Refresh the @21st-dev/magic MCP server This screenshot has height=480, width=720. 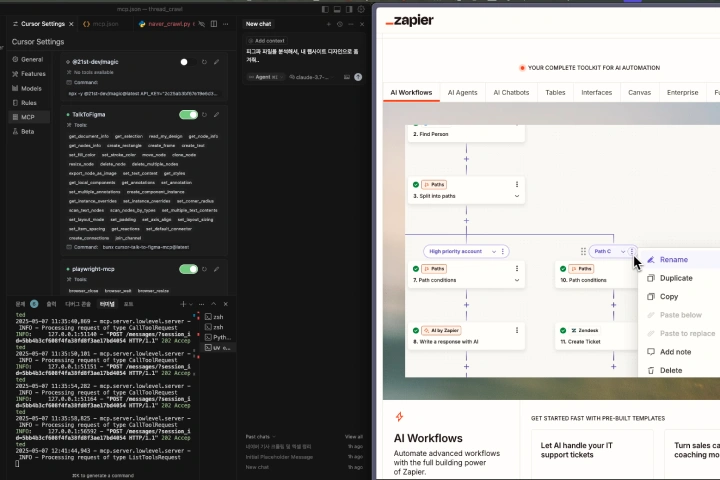(204, 62)
